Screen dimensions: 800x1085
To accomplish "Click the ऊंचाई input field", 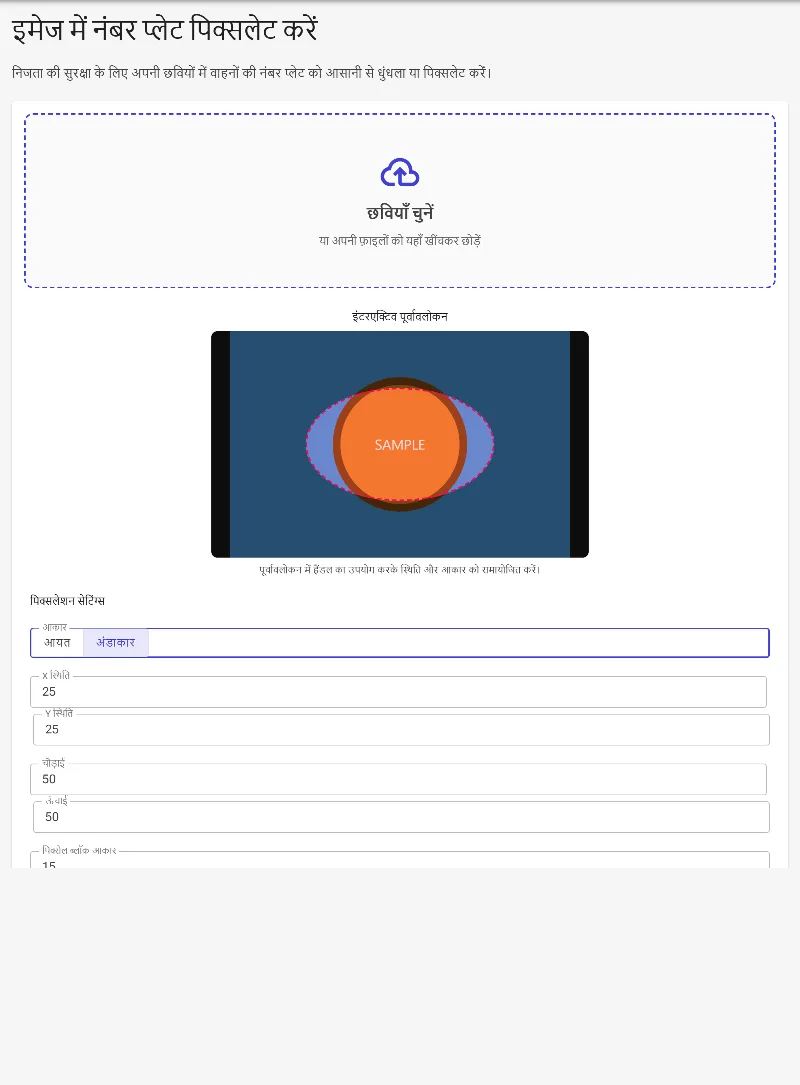I will pyautogui.click(x=401, y=817).
